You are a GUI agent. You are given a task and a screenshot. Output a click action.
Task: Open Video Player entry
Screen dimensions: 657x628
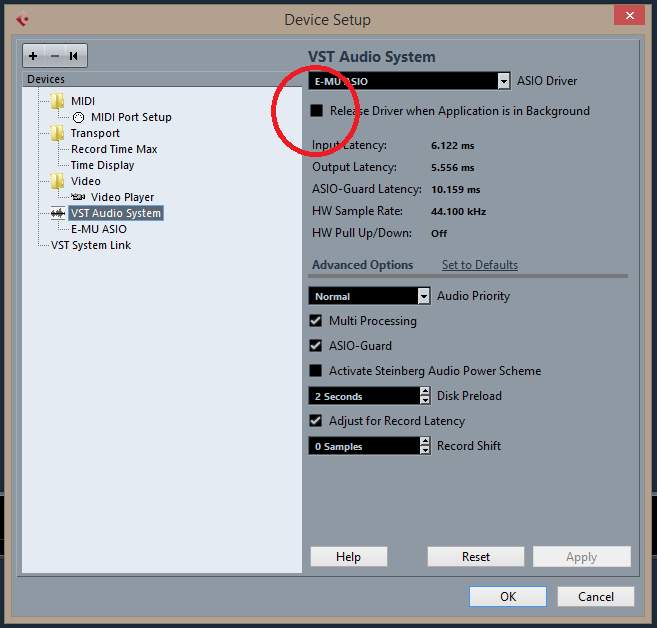point(122,197)
